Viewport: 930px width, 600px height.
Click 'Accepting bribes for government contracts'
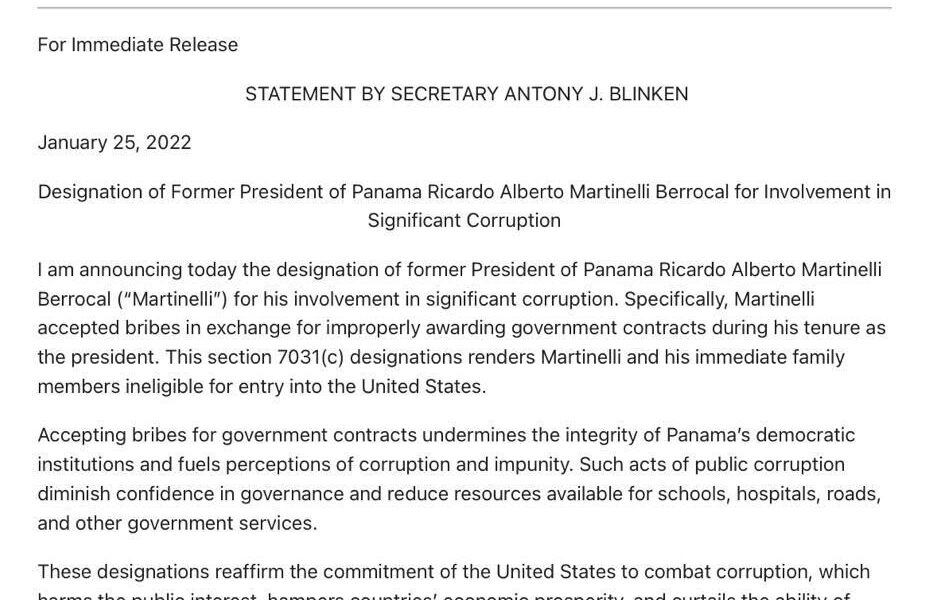(227, 436)
